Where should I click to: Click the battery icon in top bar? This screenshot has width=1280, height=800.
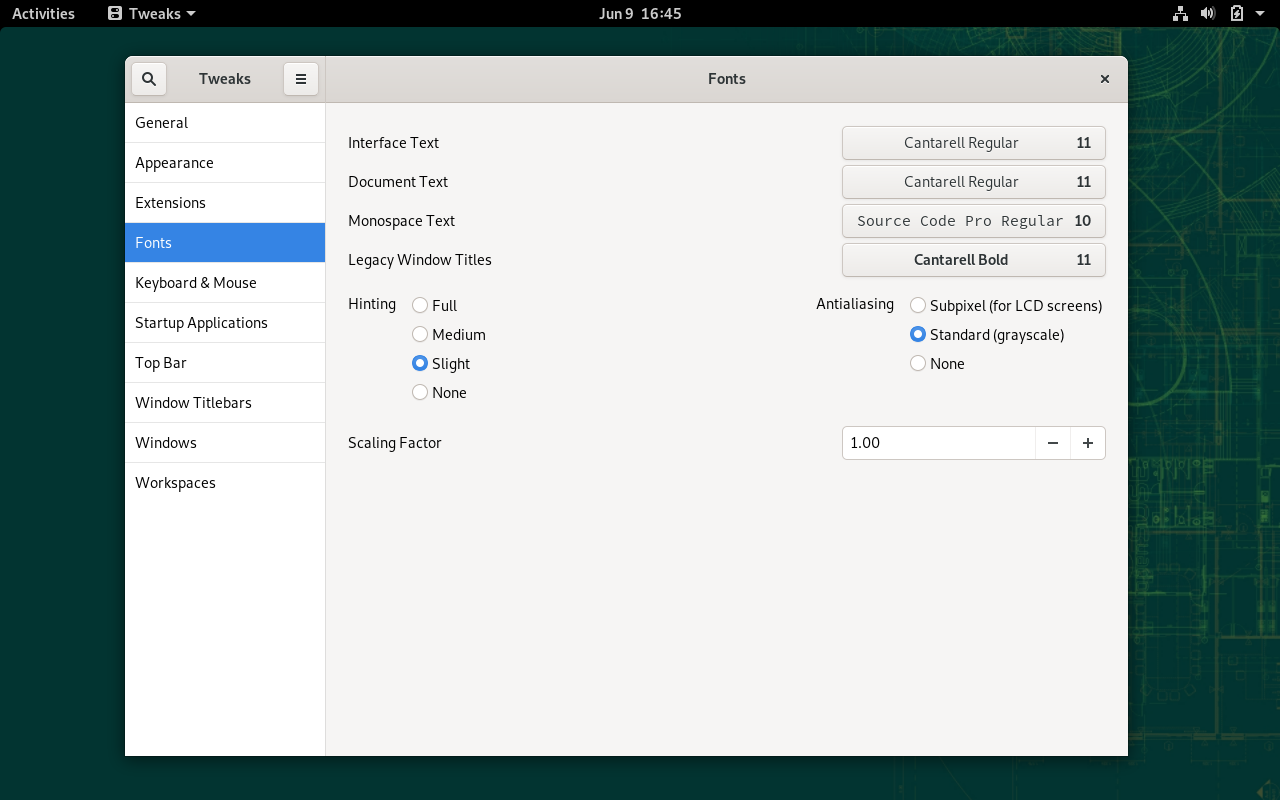coord(1237,14)
